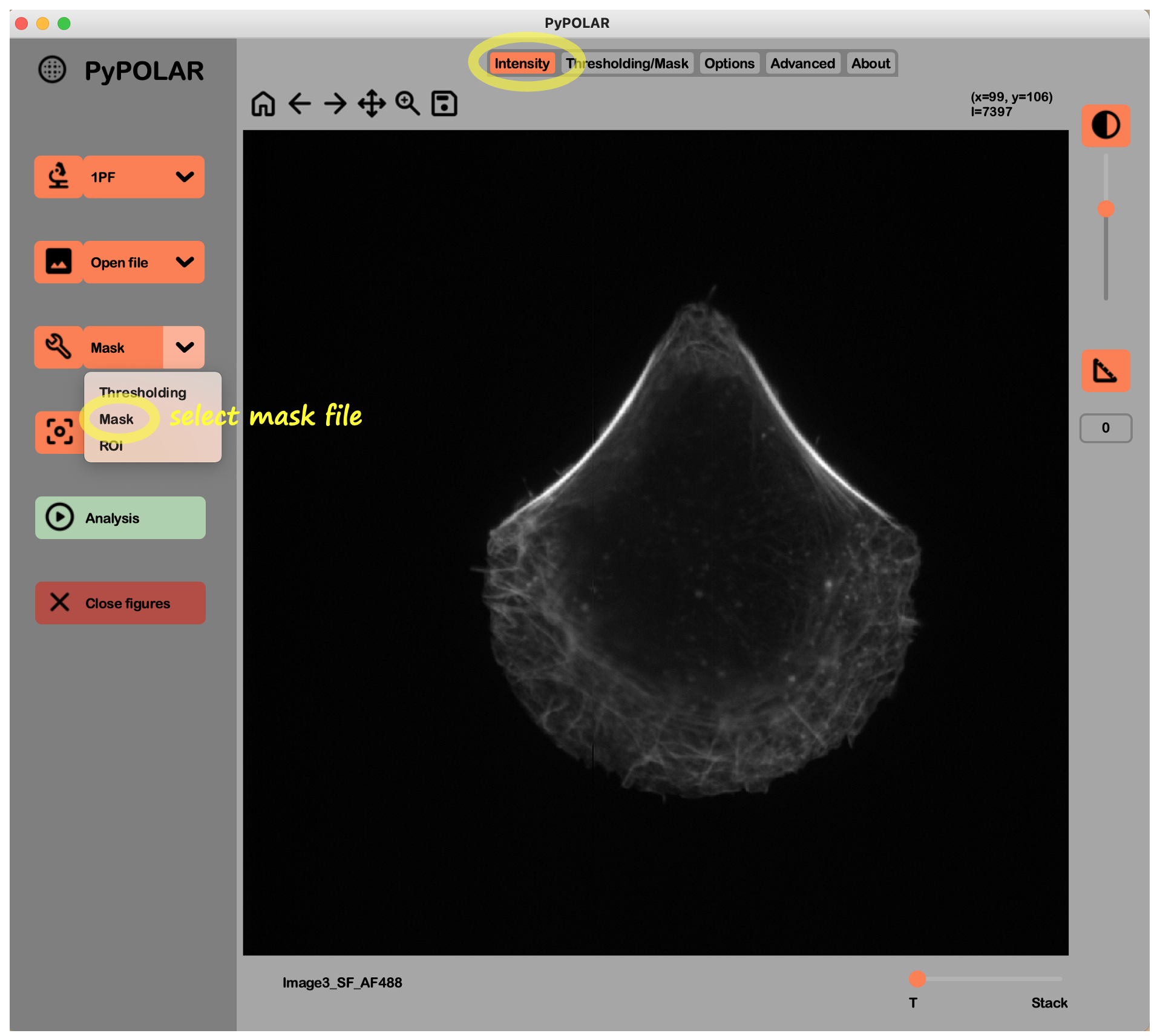1157x1036 pixels.
Task: Click the Stack label under the slider
Action: (1049, 1003)
